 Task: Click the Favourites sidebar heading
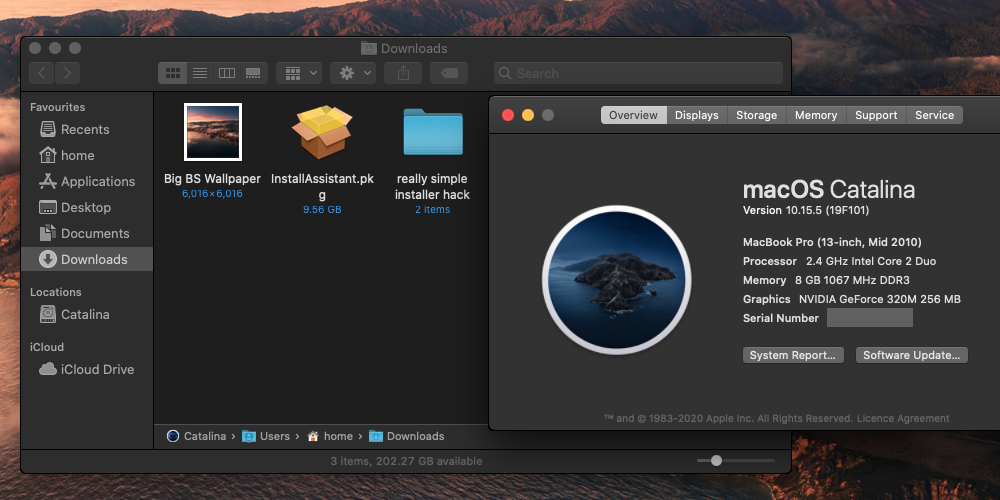[x=57, y=107]
